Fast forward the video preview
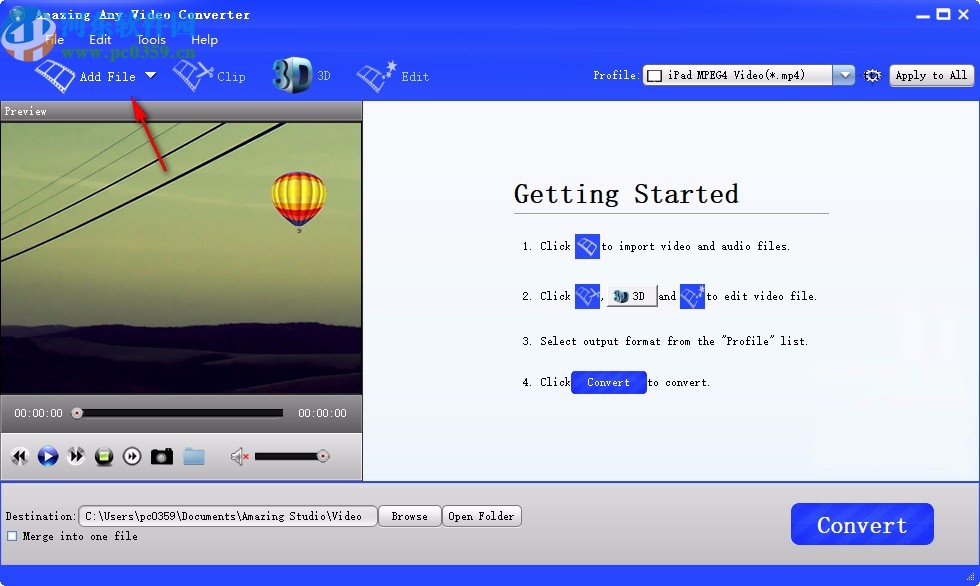Screen dimensions: 980x586 [76, 456]
